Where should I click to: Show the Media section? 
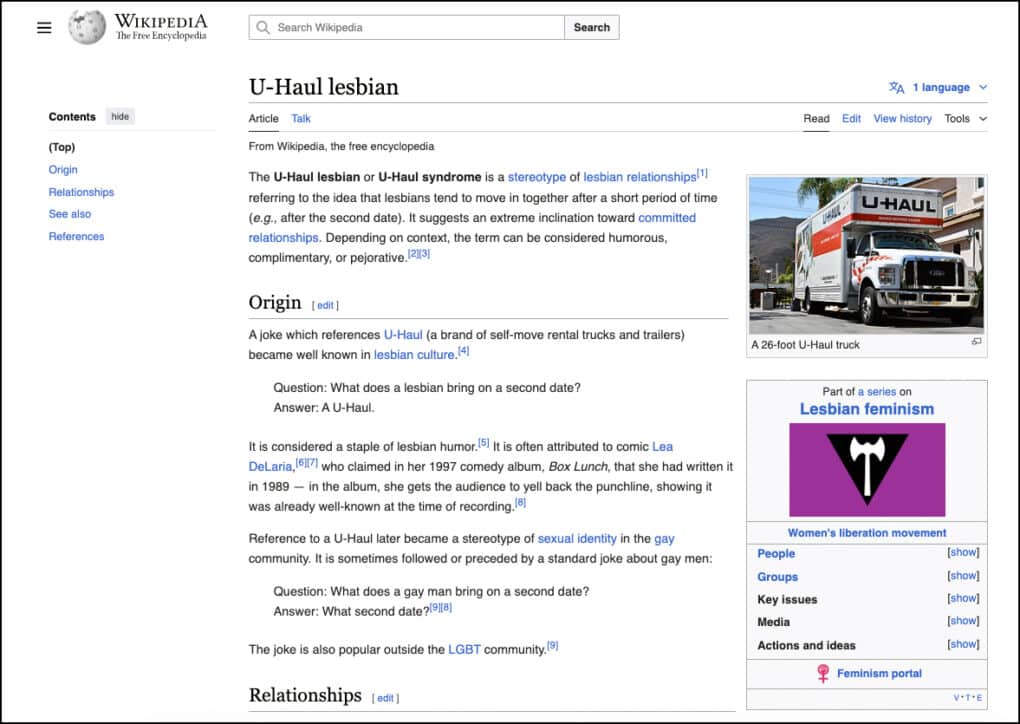[963, 621]
